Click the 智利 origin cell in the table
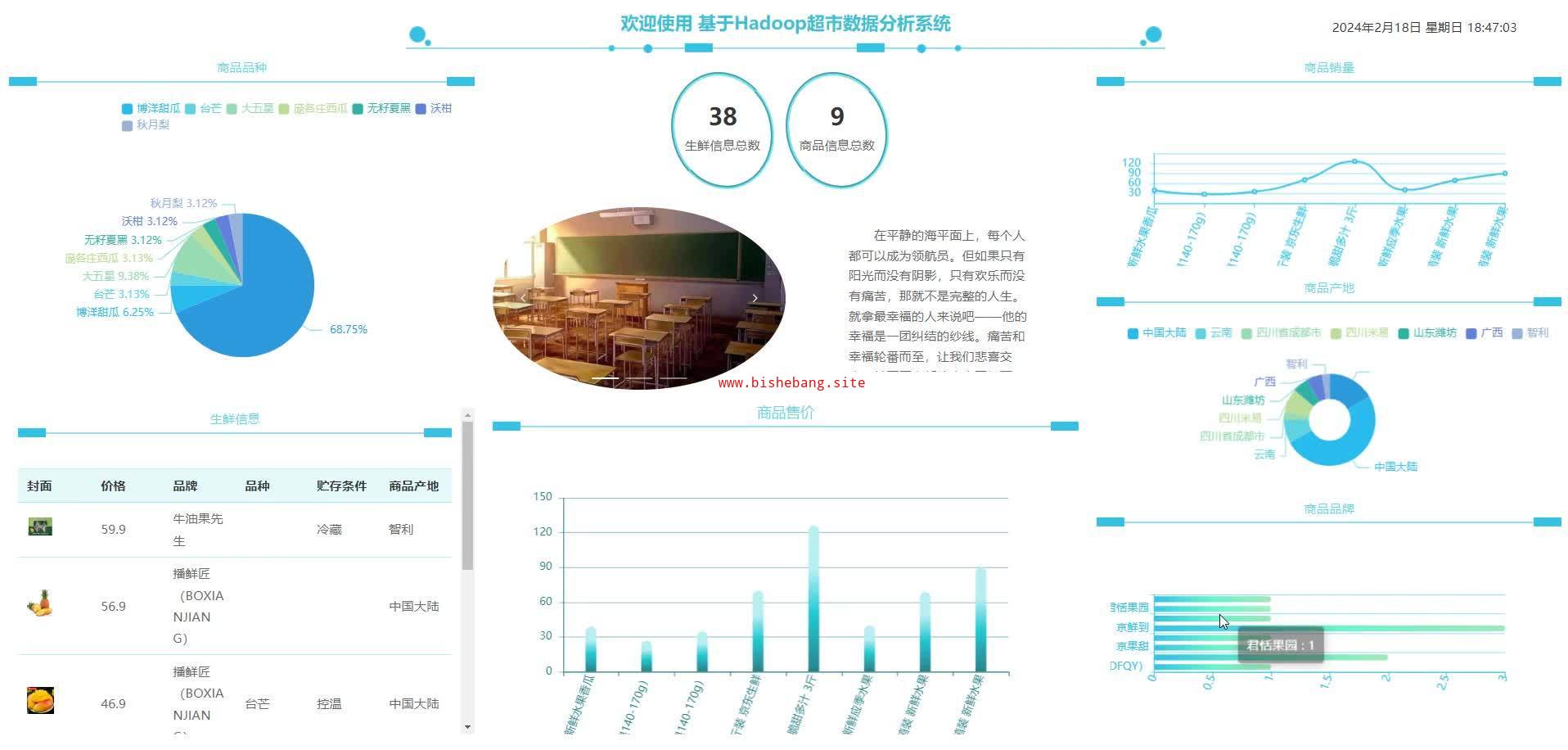Image resolution: width=1568 pixels, height=750 pixels. (401, 530)
